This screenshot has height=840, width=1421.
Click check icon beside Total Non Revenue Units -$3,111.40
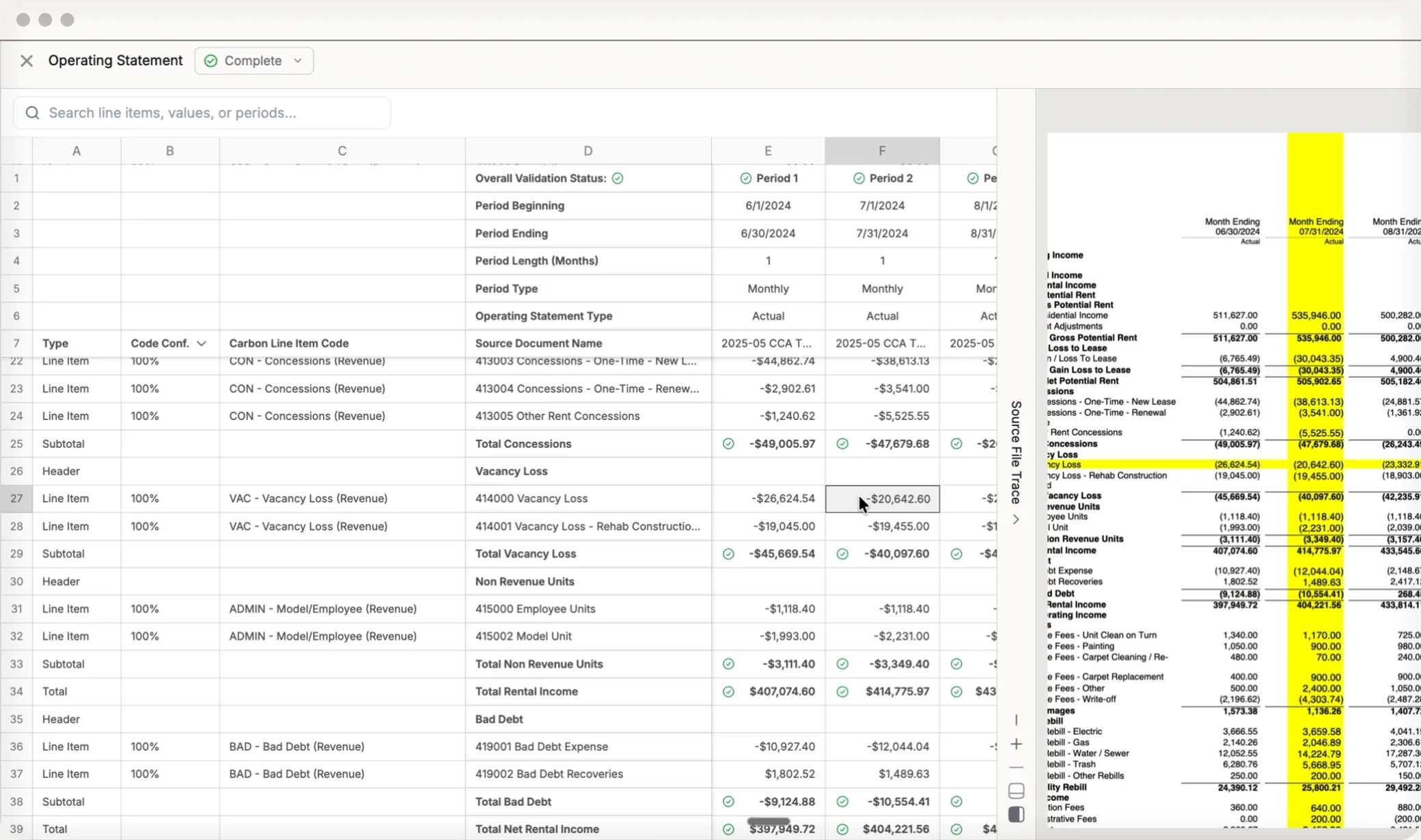click(x=728, y=664)
